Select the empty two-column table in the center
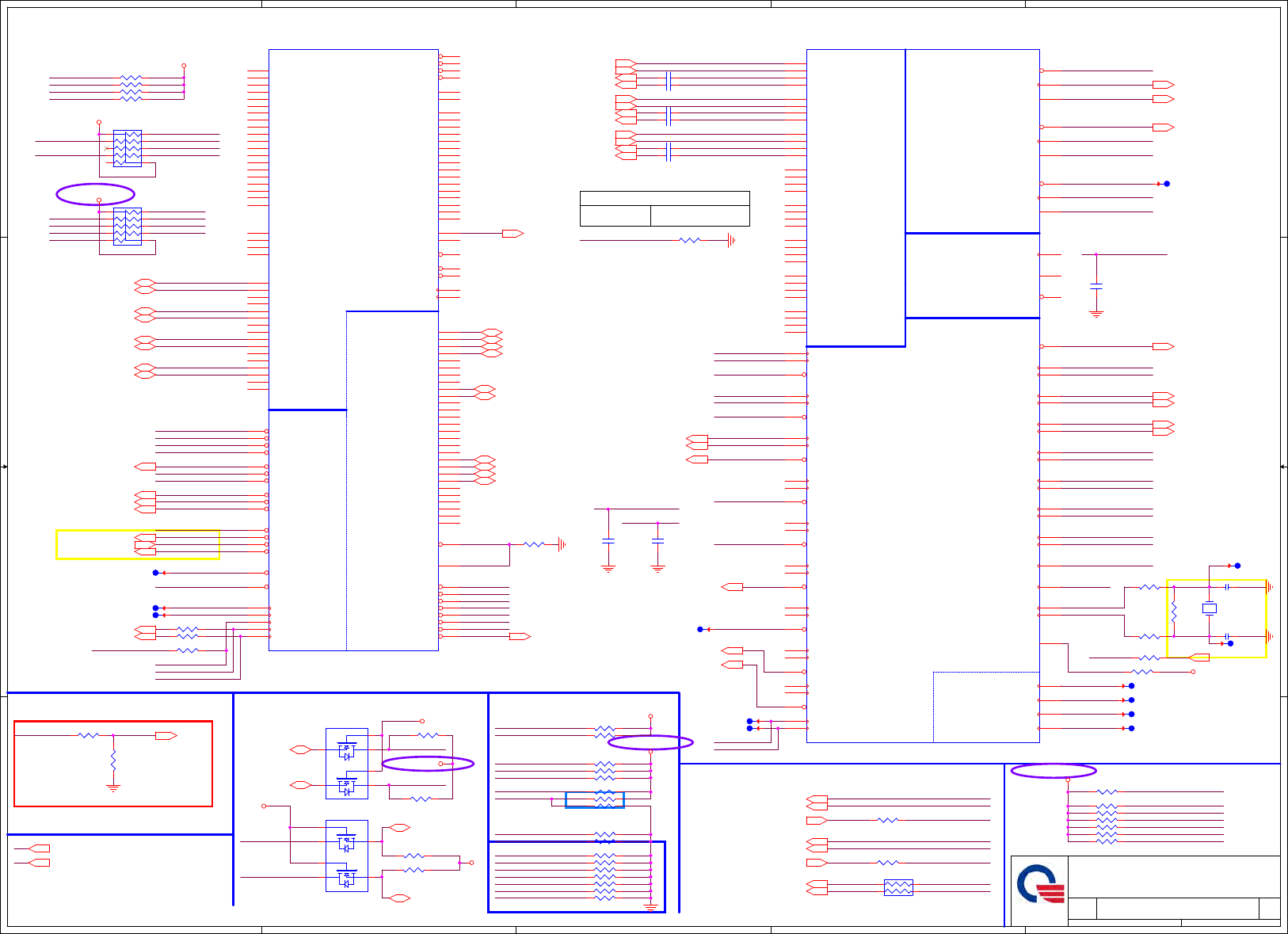Screen dimensions: 1288x934 665,208
